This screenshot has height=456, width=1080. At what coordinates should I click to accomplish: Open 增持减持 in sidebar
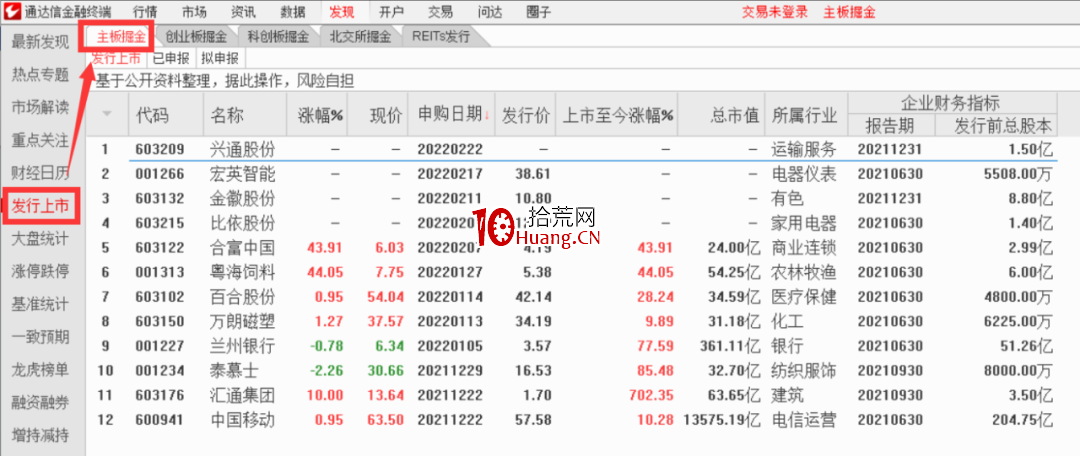tap(40, 435)
